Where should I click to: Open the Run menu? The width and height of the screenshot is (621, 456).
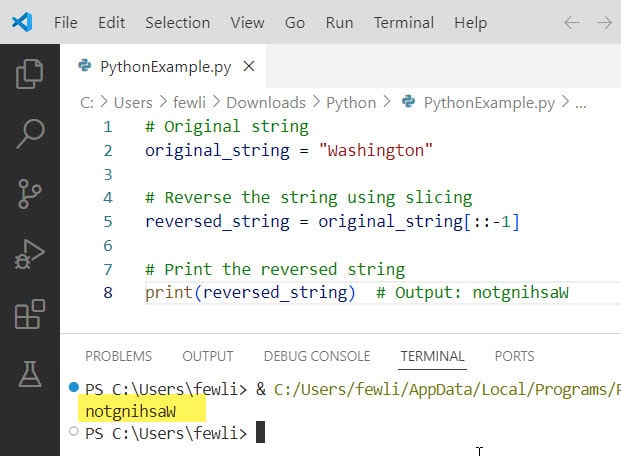(x=339, y=23)
